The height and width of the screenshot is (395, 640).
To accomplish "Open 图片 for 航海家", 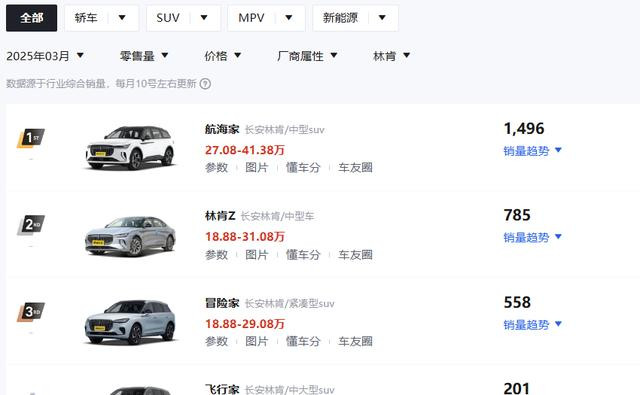I will point(256,167).
